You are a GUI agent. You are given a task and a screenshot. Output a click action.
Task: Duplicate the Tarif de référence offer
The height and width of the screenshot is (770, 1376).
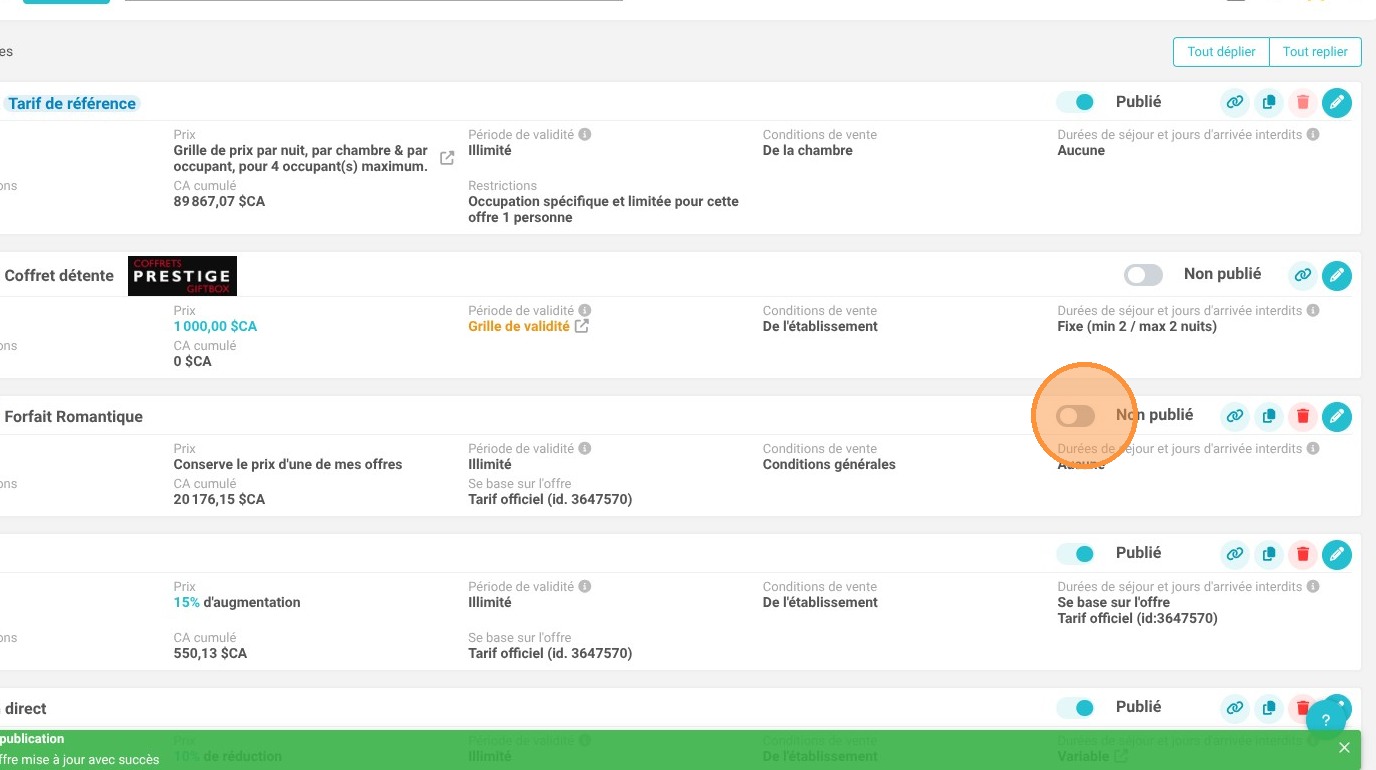coord(1269,102)
